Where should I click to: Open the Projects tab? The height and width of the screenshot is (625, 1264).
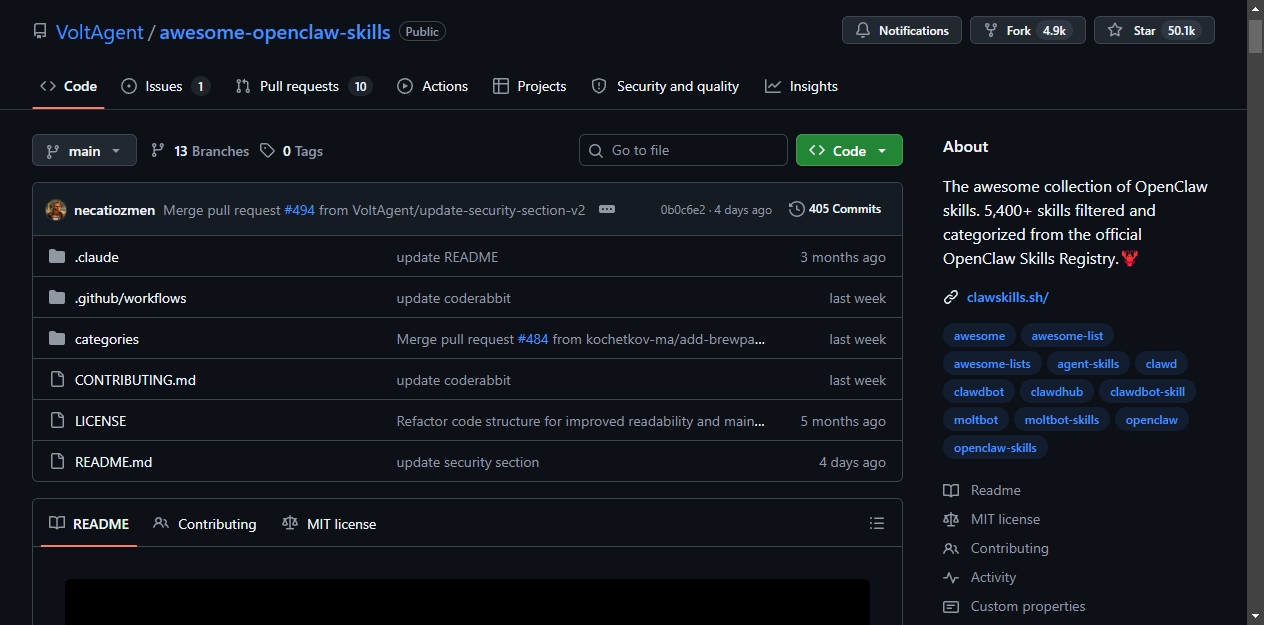coord(529,86)
